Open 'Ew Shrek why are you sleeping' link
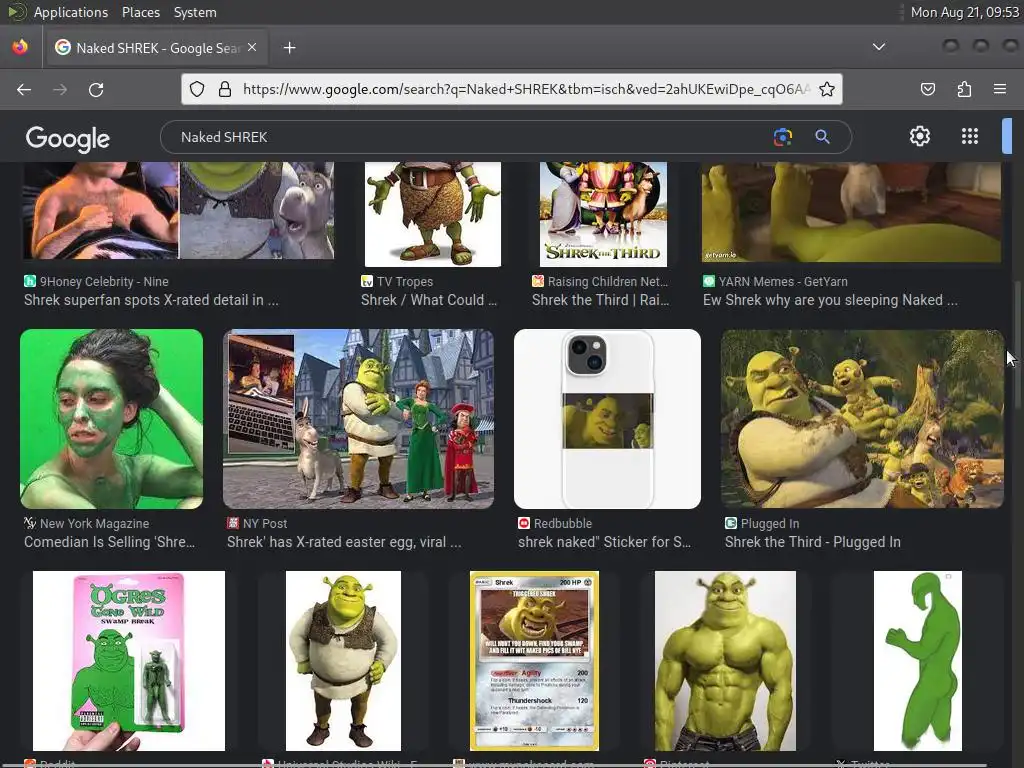The height and width of the screenshot is (768, 1024). click(830, 300)
